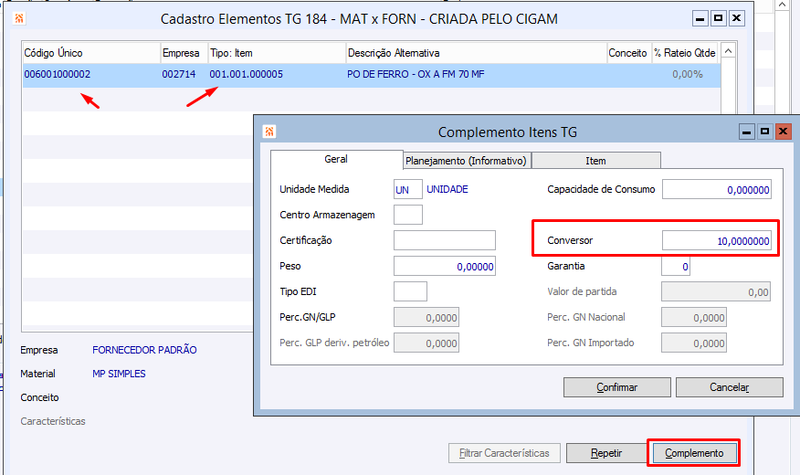This screenshot has width=800, height=475.
Task: Click the Perc.GN/GLP field
Action: (x=426, y=317)
